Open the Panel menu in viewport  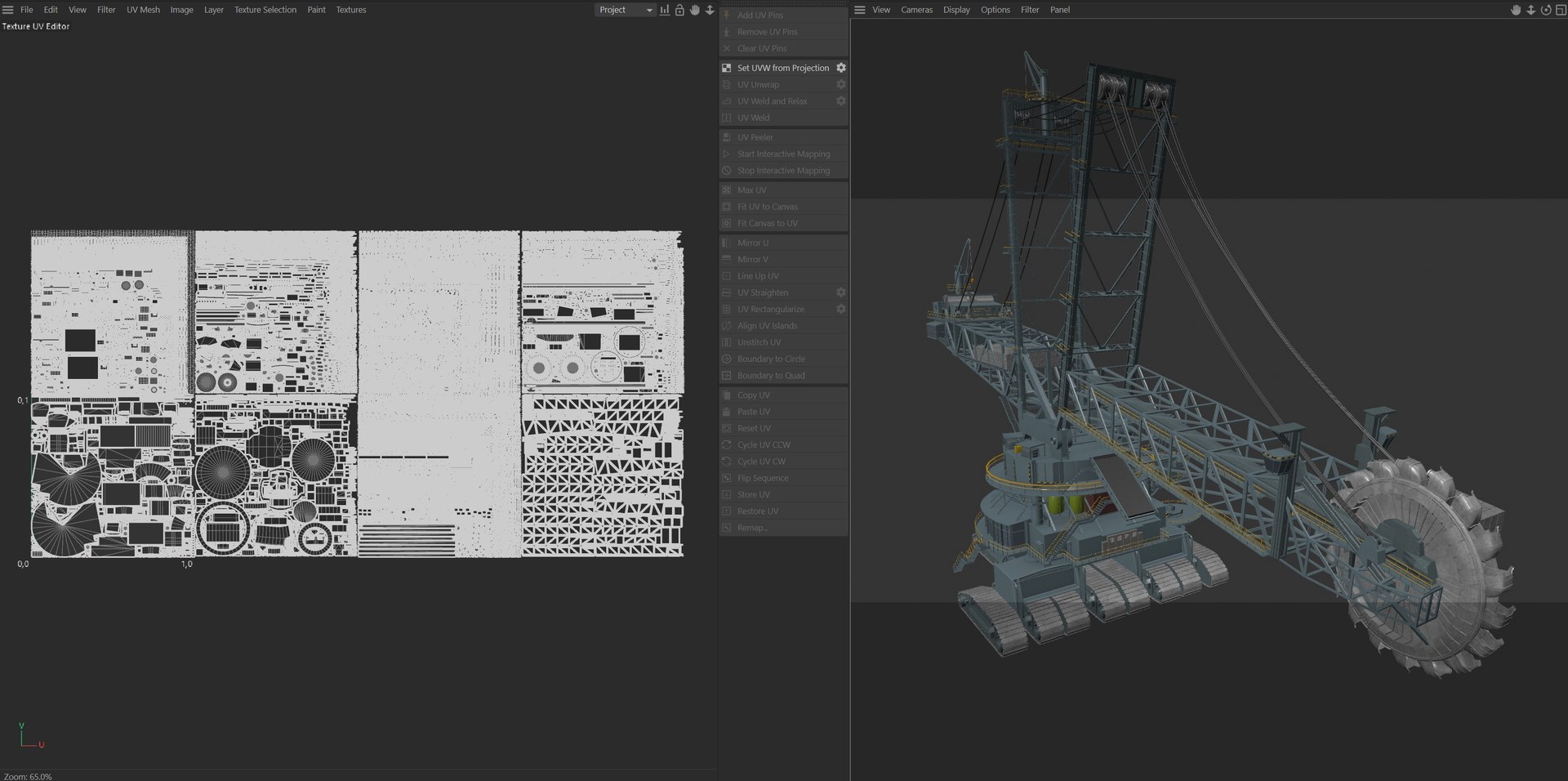tap(1060, 10)
